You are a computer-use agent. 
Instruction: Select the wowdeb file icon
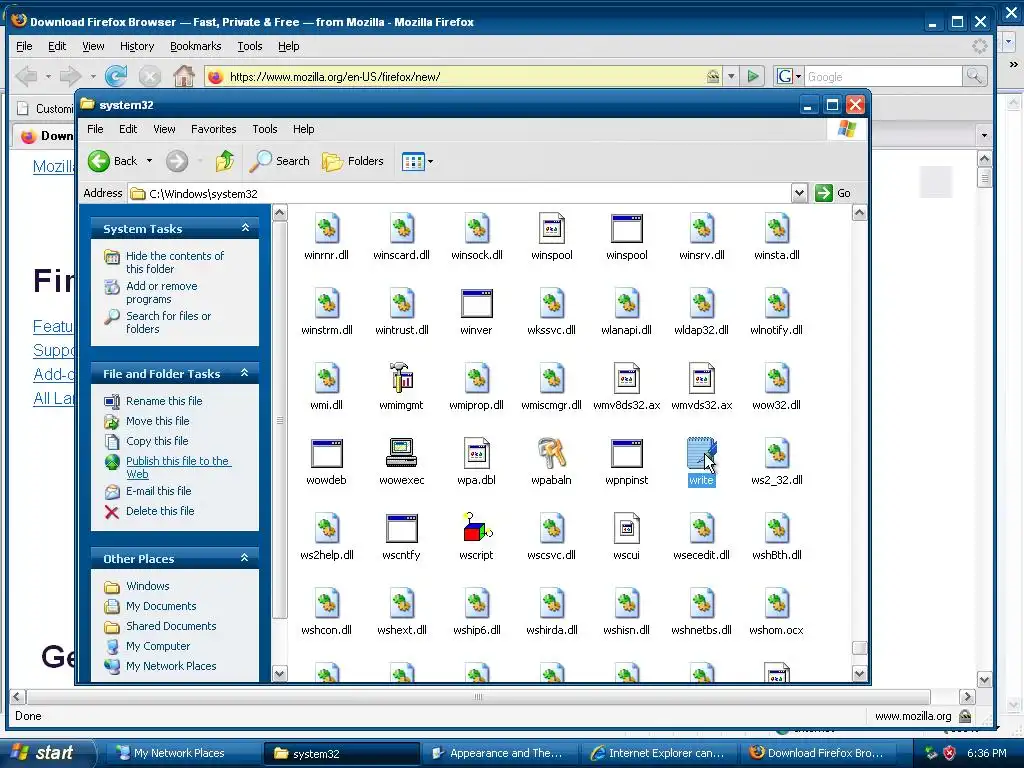pyautogui.click(x=327, y=453)
